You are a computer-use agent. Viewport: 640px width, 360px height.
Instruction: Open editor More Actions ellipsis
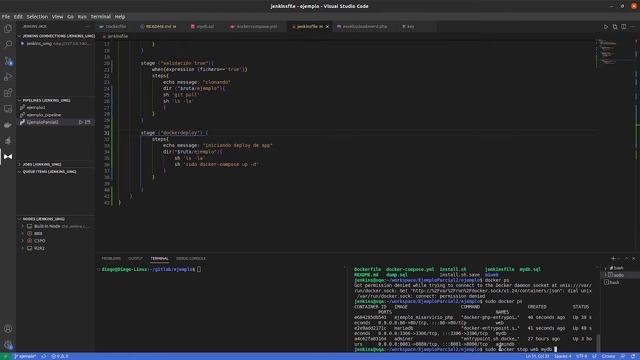pos(633,27)
